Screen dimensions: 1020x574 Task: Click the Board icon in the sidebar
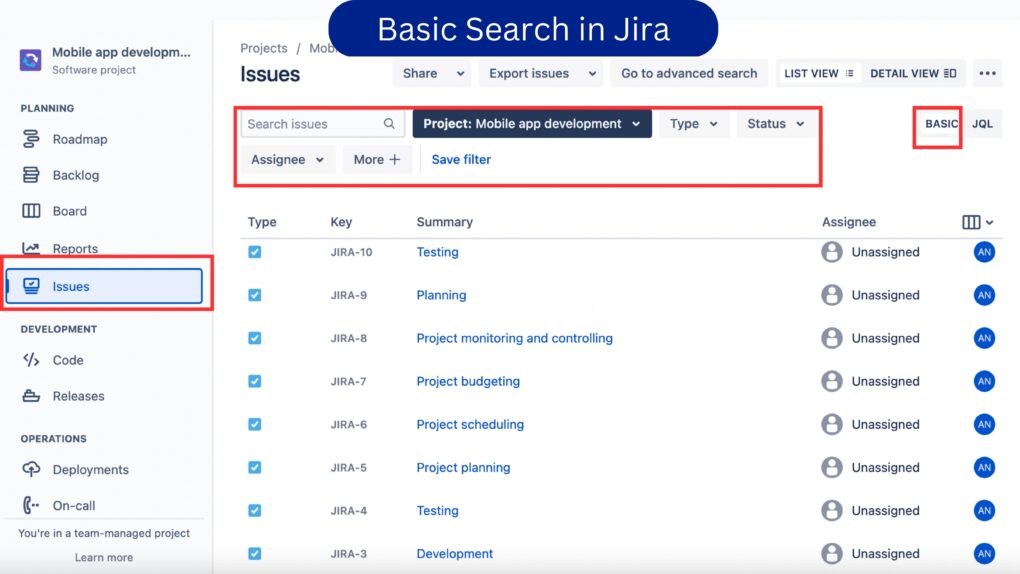[x=31, y=211]
